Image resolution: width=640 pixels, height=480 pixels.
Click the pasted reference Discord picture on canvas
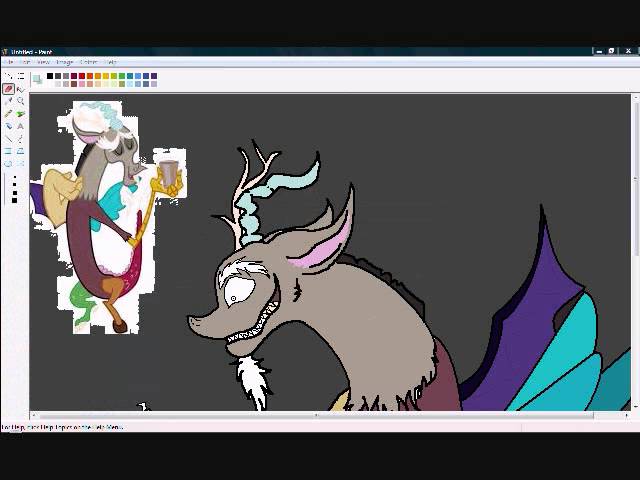tap(108, 216)
